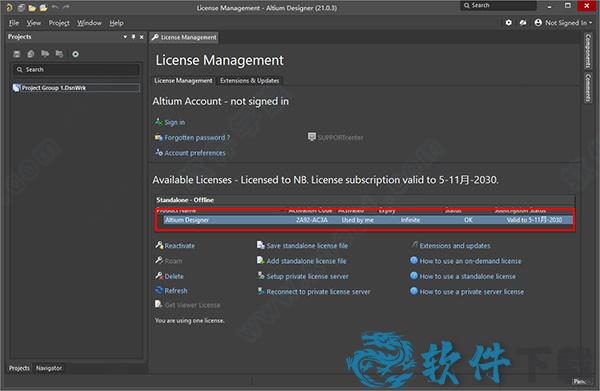Open the File menu
This screenshot has width=600, height=391.
[x=14, y=23]
